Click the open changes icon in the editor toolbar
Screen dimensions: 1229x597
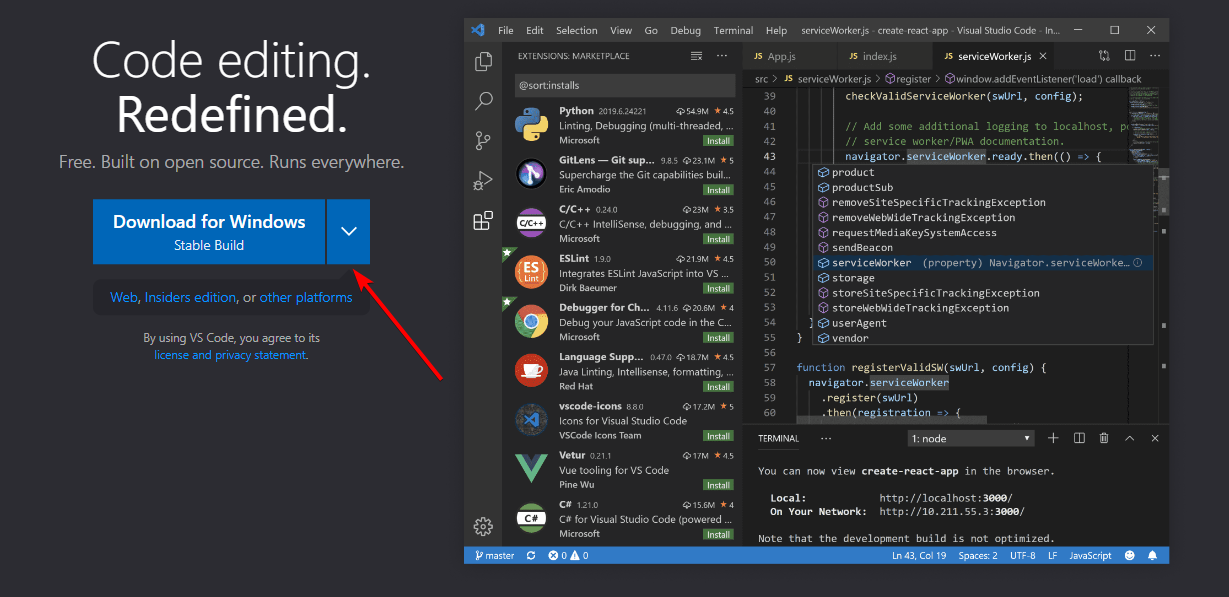1104,56
